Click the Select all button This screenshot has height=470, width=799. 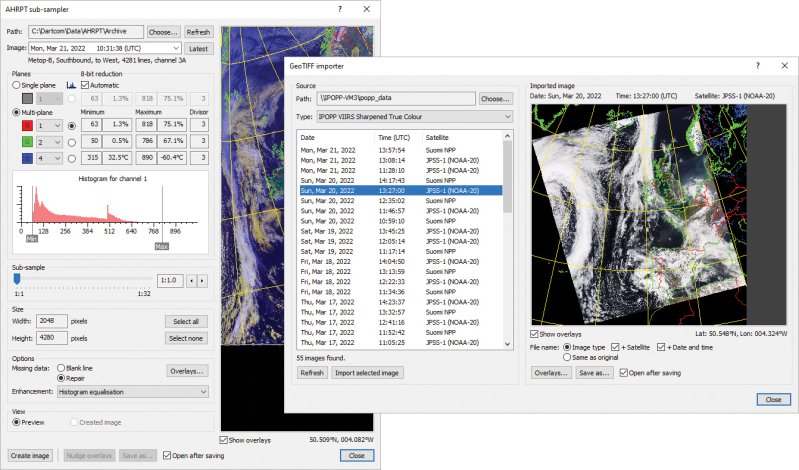tap(186, 321)
